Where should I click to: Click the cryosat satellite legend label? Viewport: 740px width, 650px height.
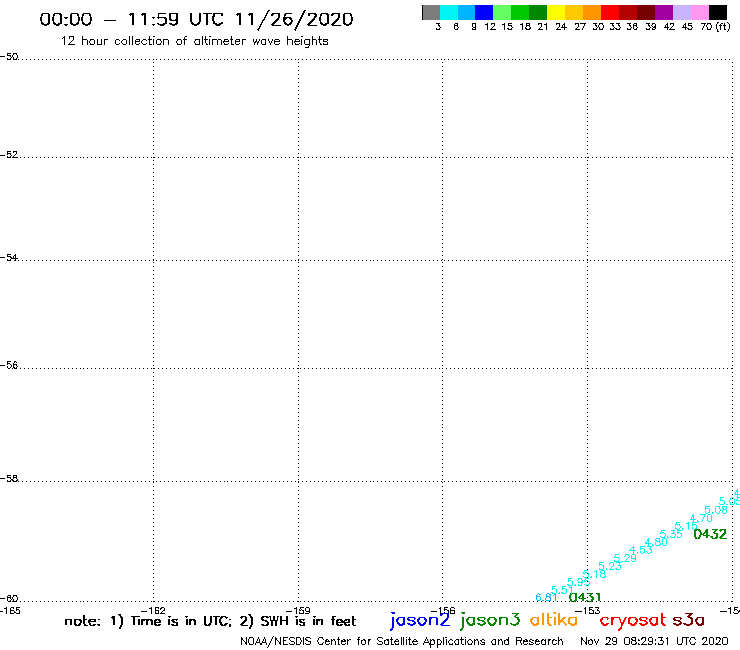point(632,620)
